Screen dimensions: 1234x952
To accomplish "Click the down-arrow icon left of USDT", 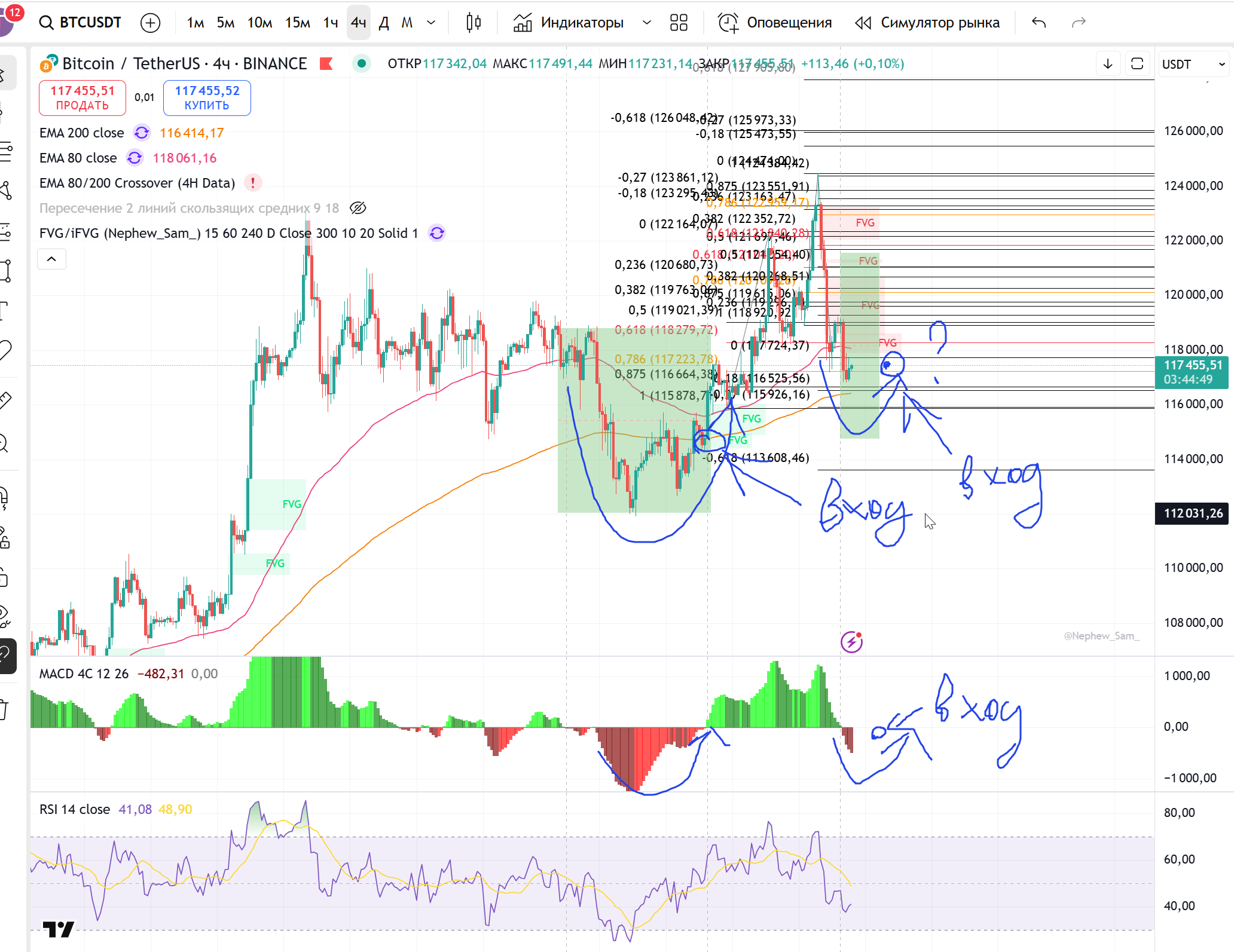I will (x=1108, y=64).
